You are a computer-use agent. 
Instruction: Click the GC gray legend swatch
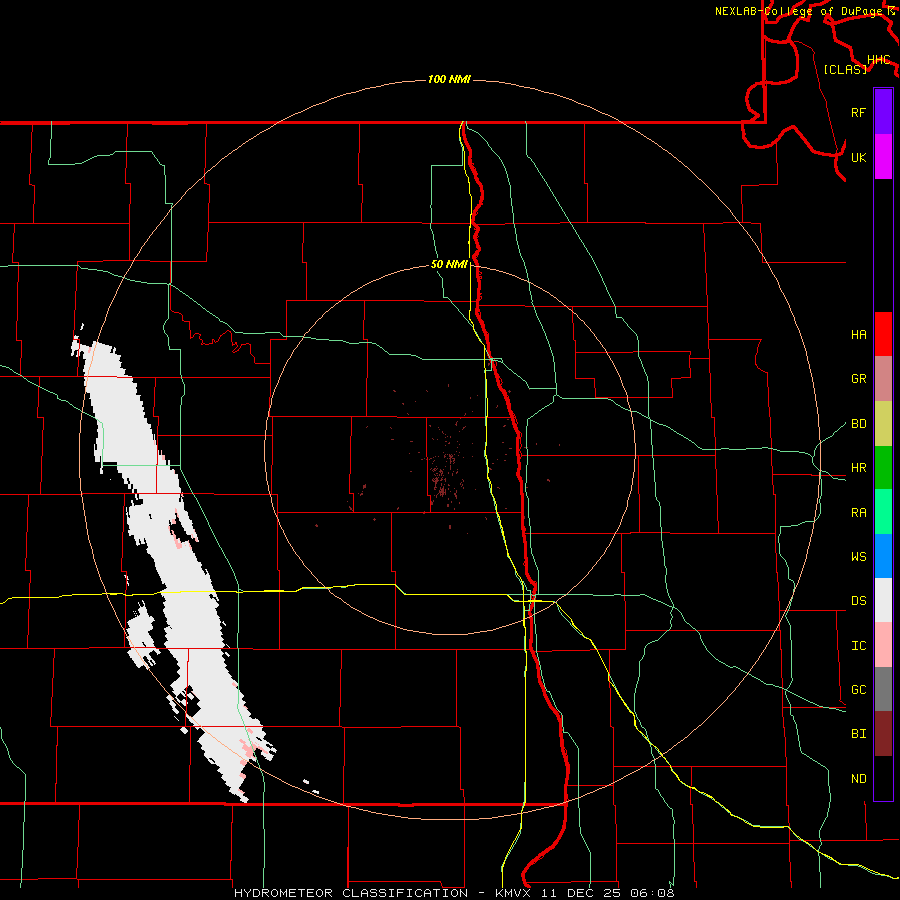pos(883,689)
